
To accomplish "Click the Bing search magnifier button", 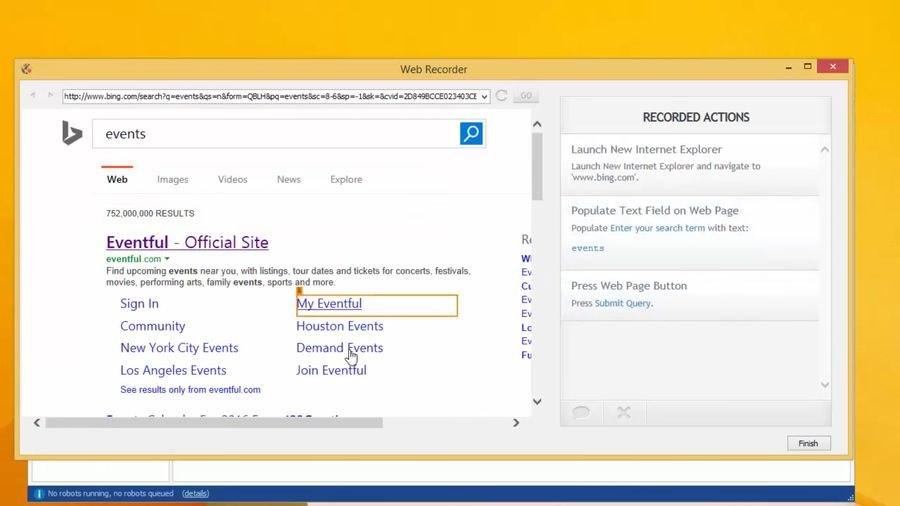I will click(471, 134).
